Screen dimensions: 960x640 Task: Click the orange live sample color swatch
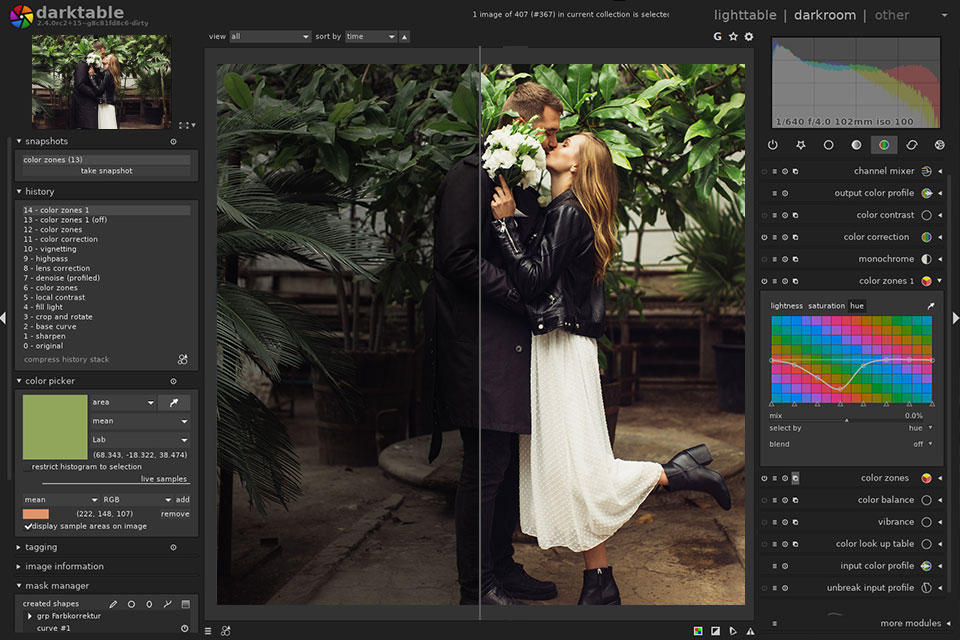pyautogui.click(x=36, y=513)
